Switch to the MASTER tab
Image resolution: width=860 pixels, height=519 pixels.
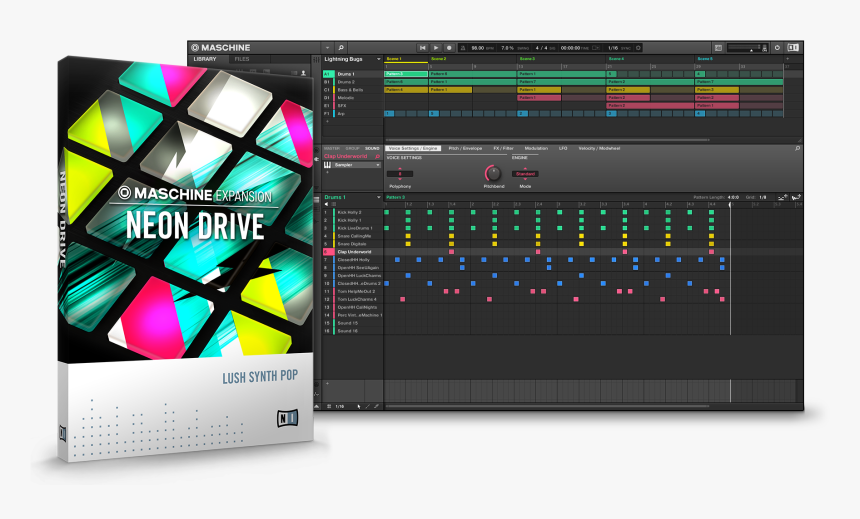click(331, 149)
